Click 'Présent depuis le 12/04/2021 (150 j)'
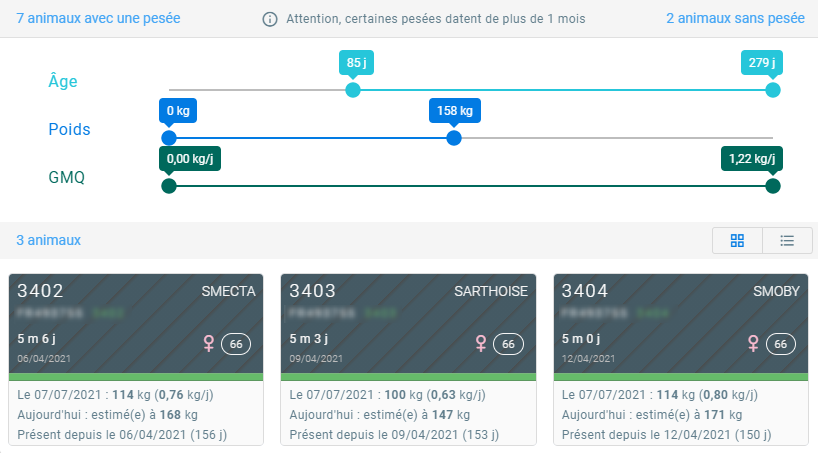Screen dimensions: 818x453 point(667,435)
